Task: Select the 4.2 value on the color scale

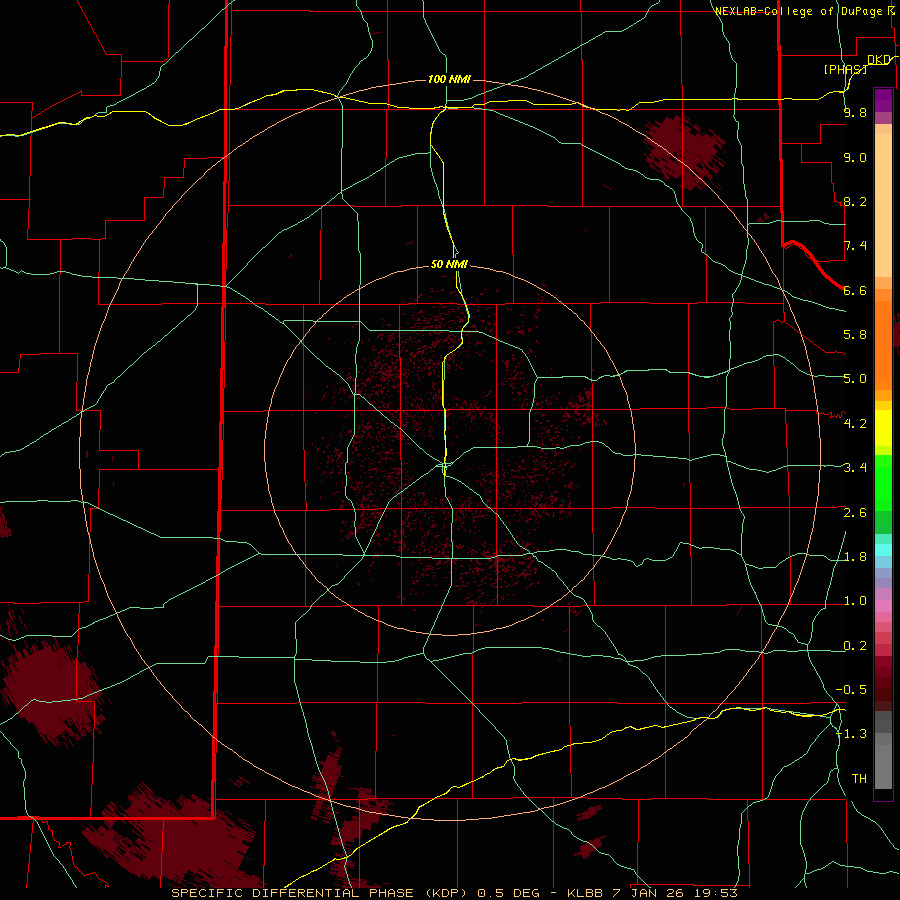Action: (855, 424)
